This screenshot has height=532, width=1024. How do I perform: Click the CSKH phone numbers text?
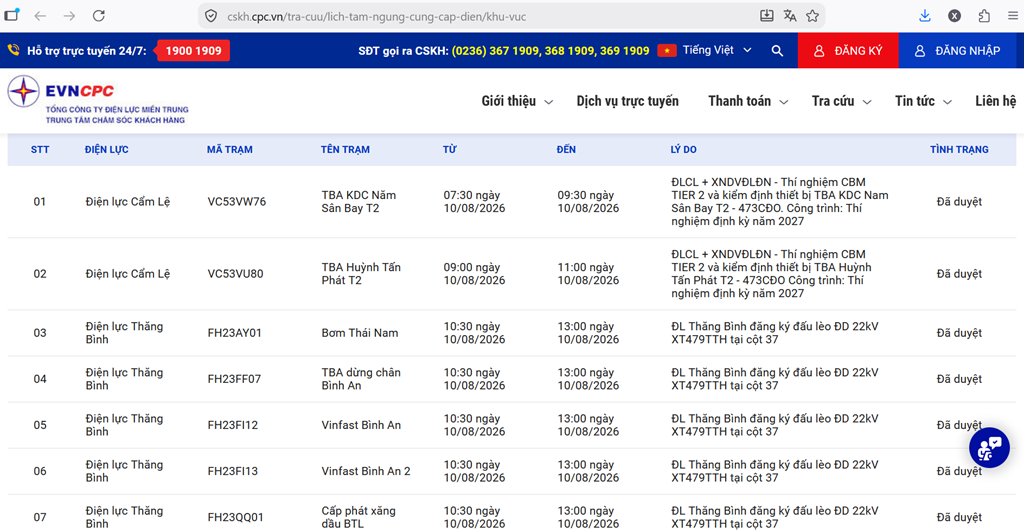(550, 50)
